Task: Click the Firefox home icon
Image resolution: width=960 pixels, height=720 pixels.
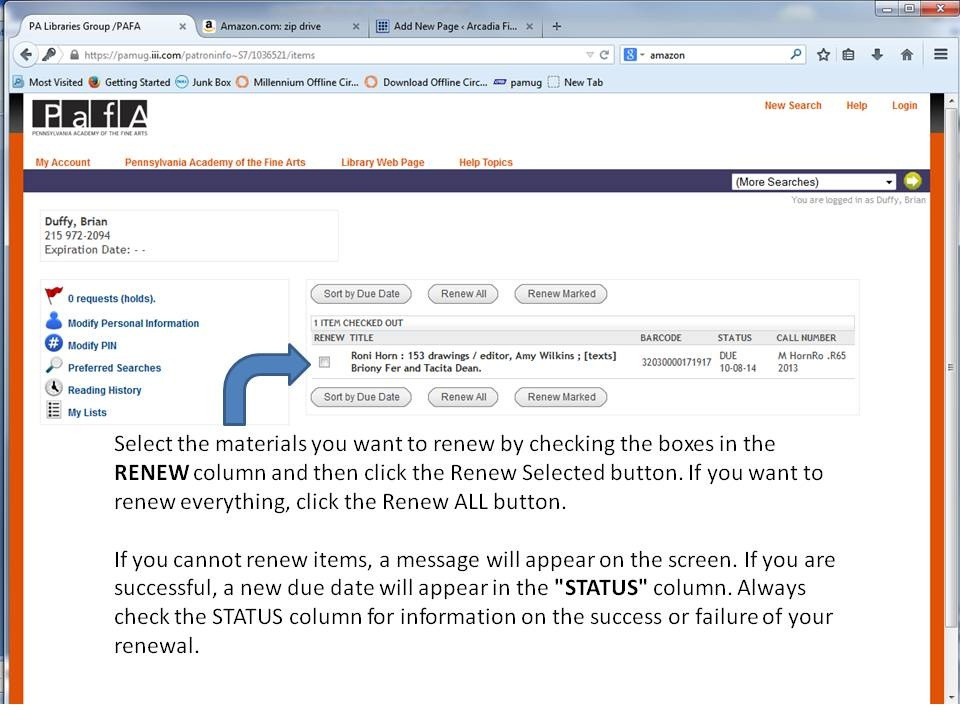Action: [x=906, y=55]
